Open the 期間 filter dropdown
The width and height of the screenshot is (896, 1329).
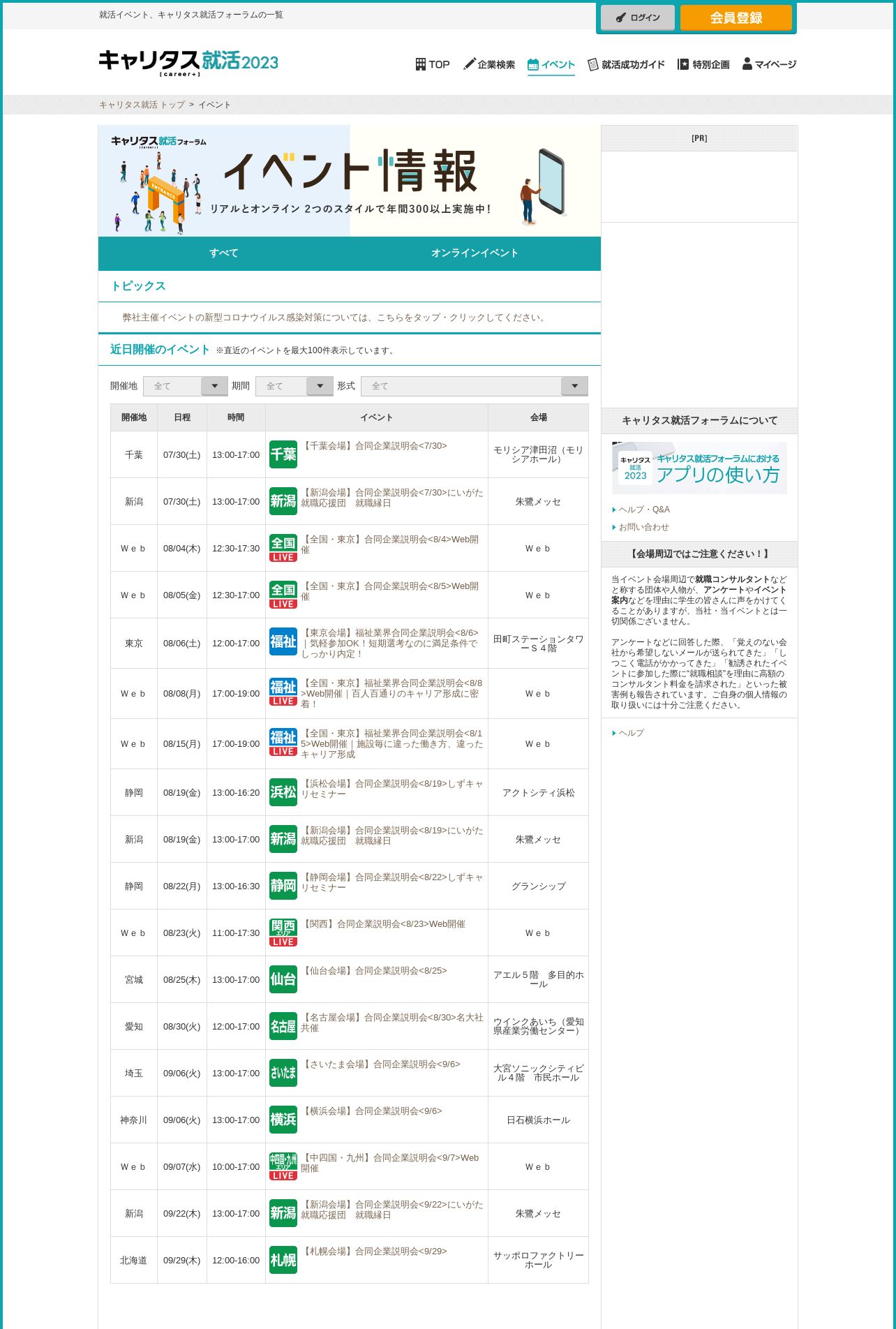pos(294,386)
